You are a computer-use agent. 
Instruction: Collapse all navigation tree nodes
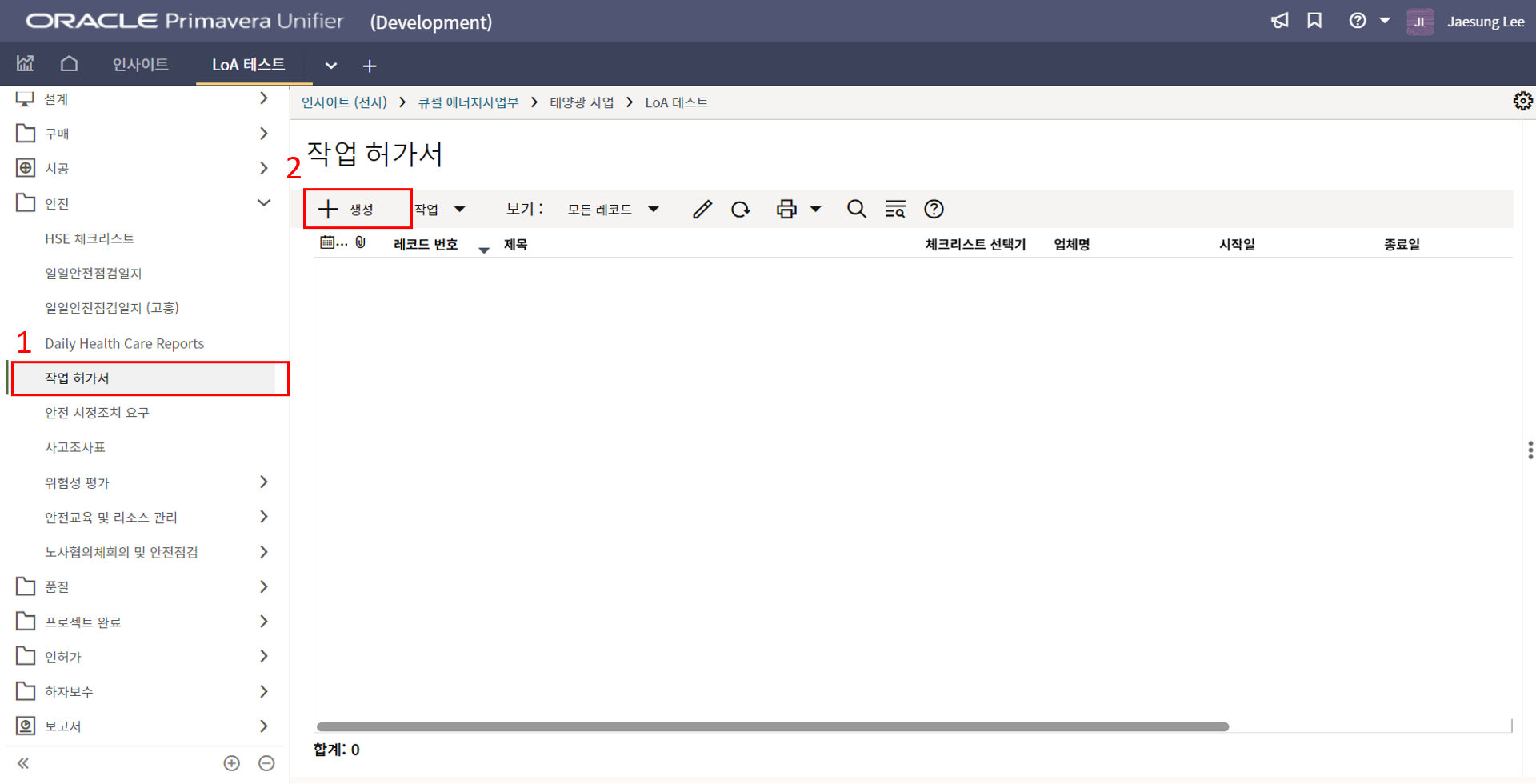point(266,763)
